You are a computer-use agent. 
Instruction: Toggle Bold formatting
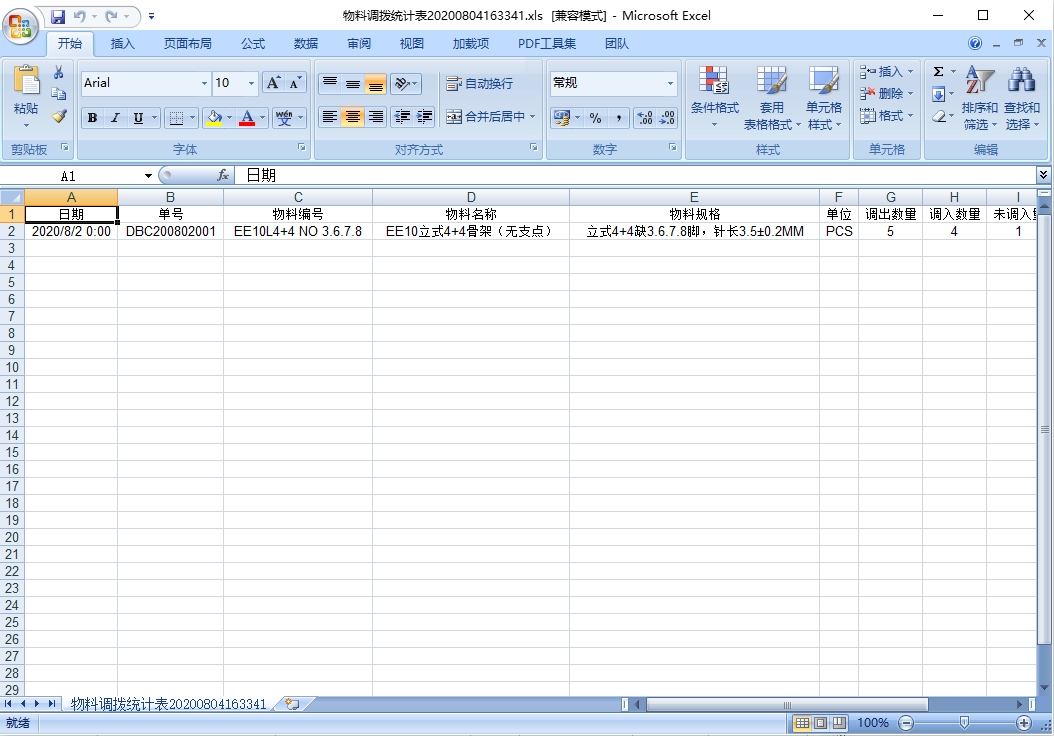coord(92,118)
